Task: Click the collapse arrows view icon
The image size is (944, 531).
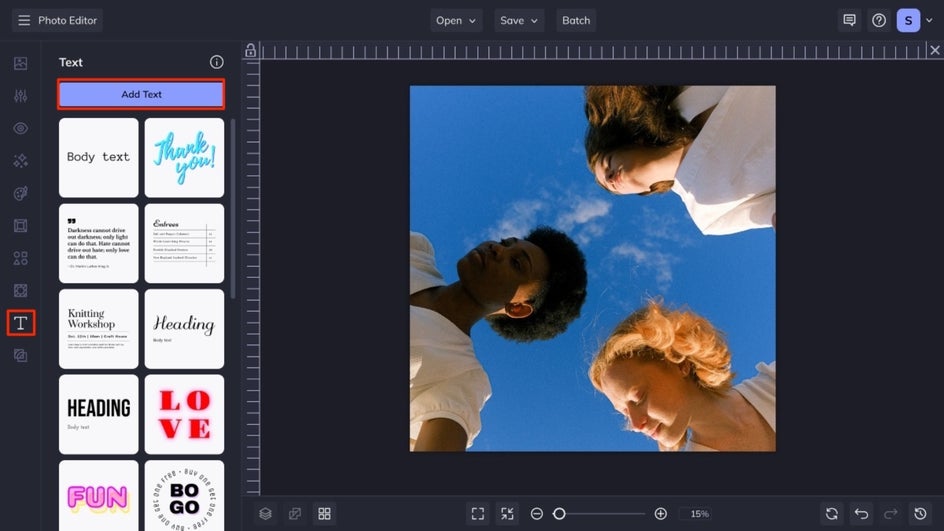Action: pos(508,514)
